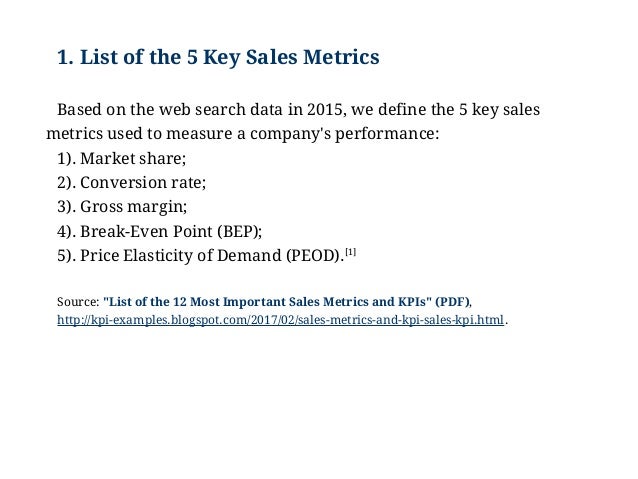Click the "Price Elasticity of Demand (PEOD)" item
The height and width of the screenshot is (479, 638).
click(x=212, y=256)
